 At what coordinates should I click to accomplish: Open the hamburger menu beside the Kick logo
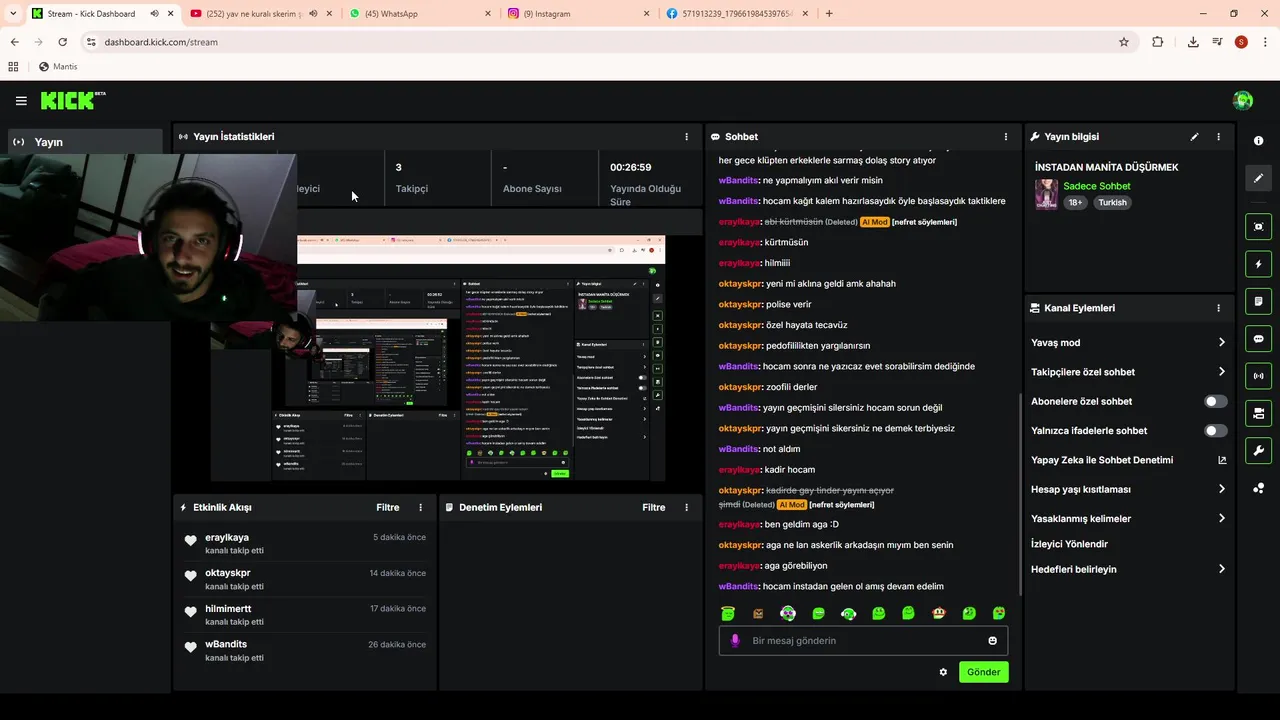pos(21,101)
